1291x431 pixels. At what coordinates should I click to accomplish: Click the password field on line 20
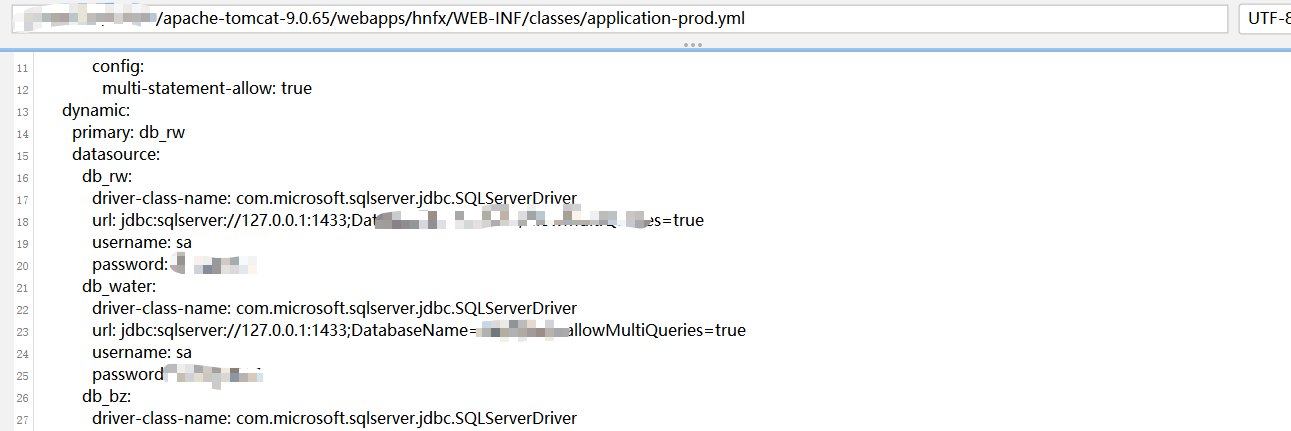[130, 264]
